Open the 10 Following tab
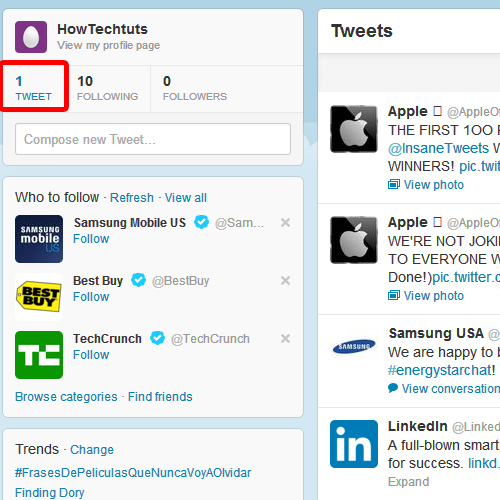The image size is (500, 500). (x=107, y=88)
